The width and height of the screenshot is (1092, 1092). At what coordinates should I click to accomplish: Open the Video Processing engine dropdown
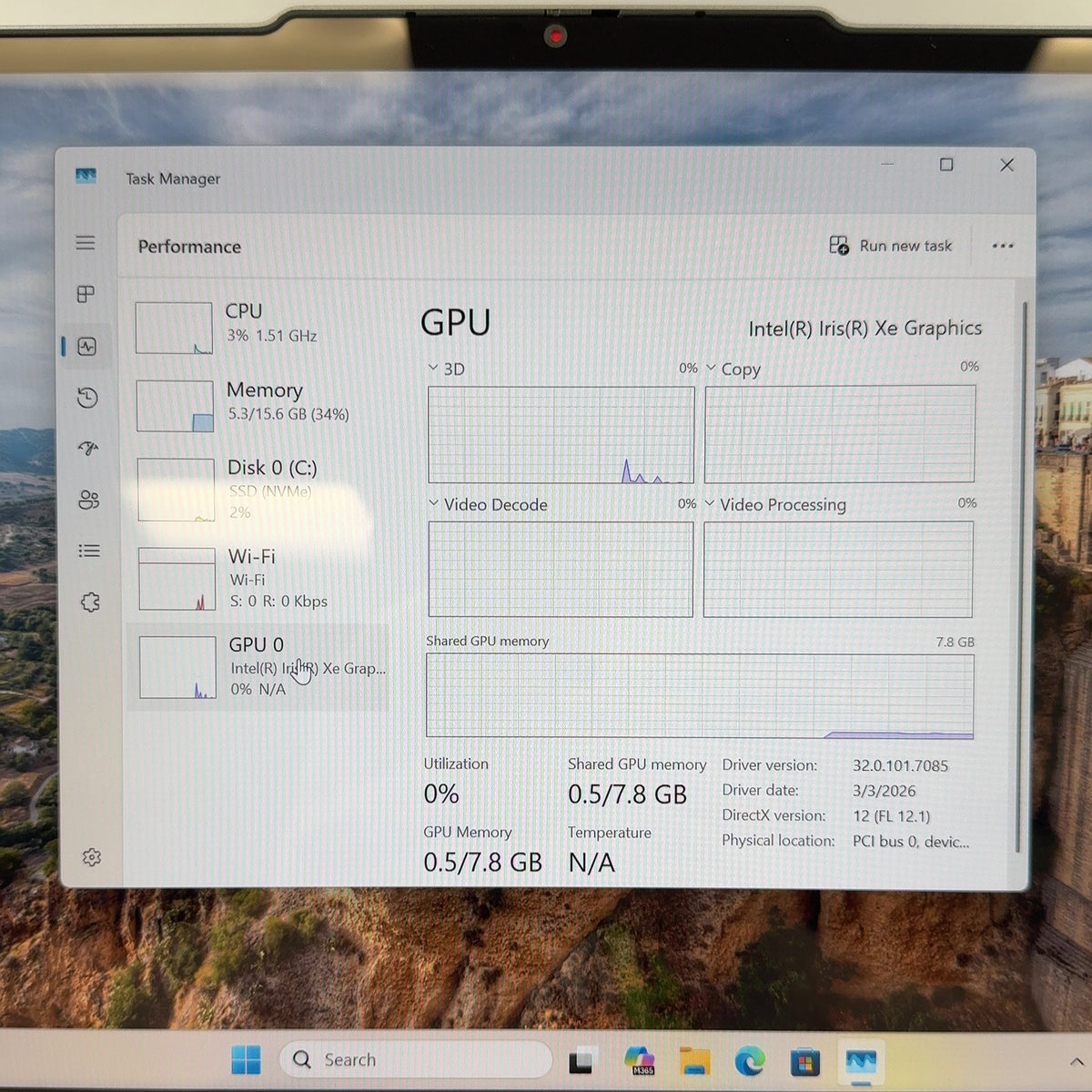tap(710, 503)
